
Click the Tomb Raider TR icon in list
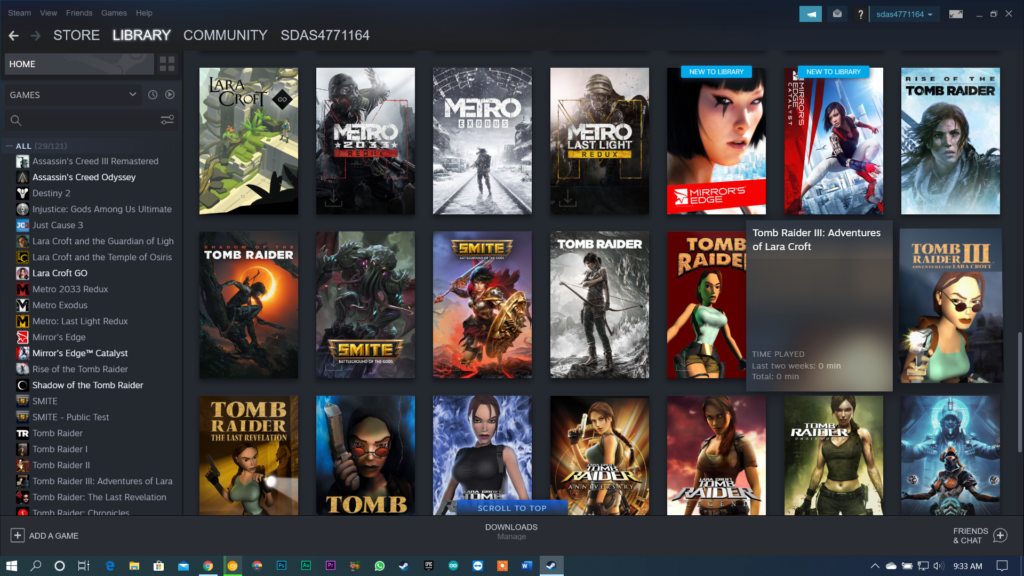[22, 433]
